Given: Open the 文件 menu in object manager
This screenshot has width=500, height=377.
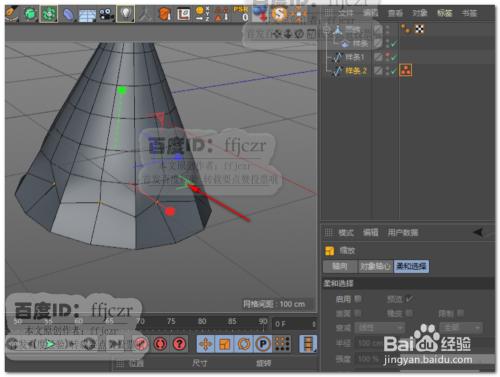Looking at the screenshot, I should pyautogui.click(x=346, y=13).
